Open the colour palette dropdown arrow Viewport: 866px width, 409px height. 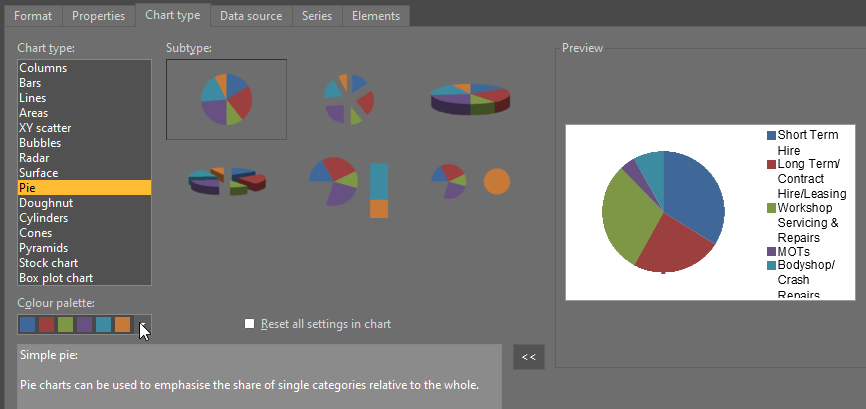point(143,324)
